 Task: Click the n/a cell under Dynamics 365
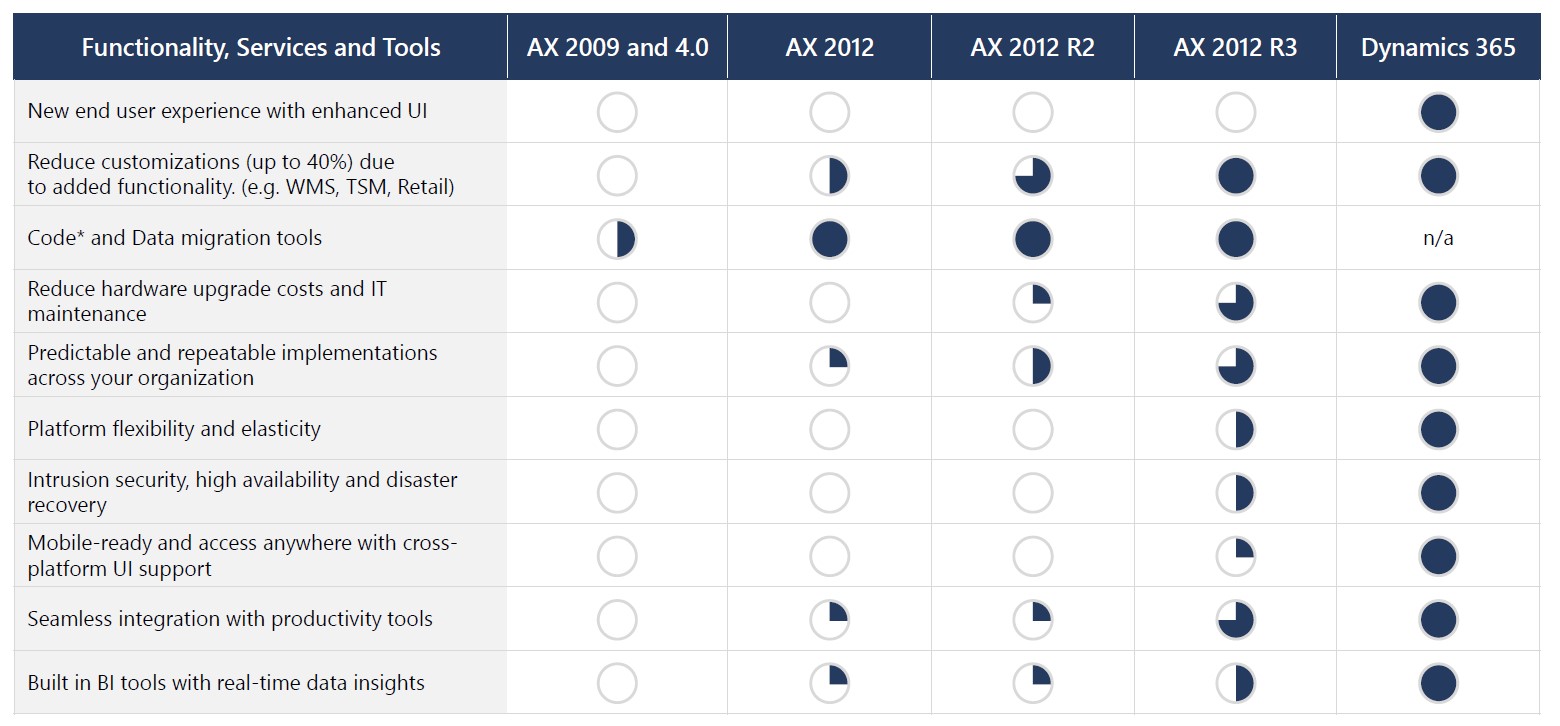[1438, 239]
